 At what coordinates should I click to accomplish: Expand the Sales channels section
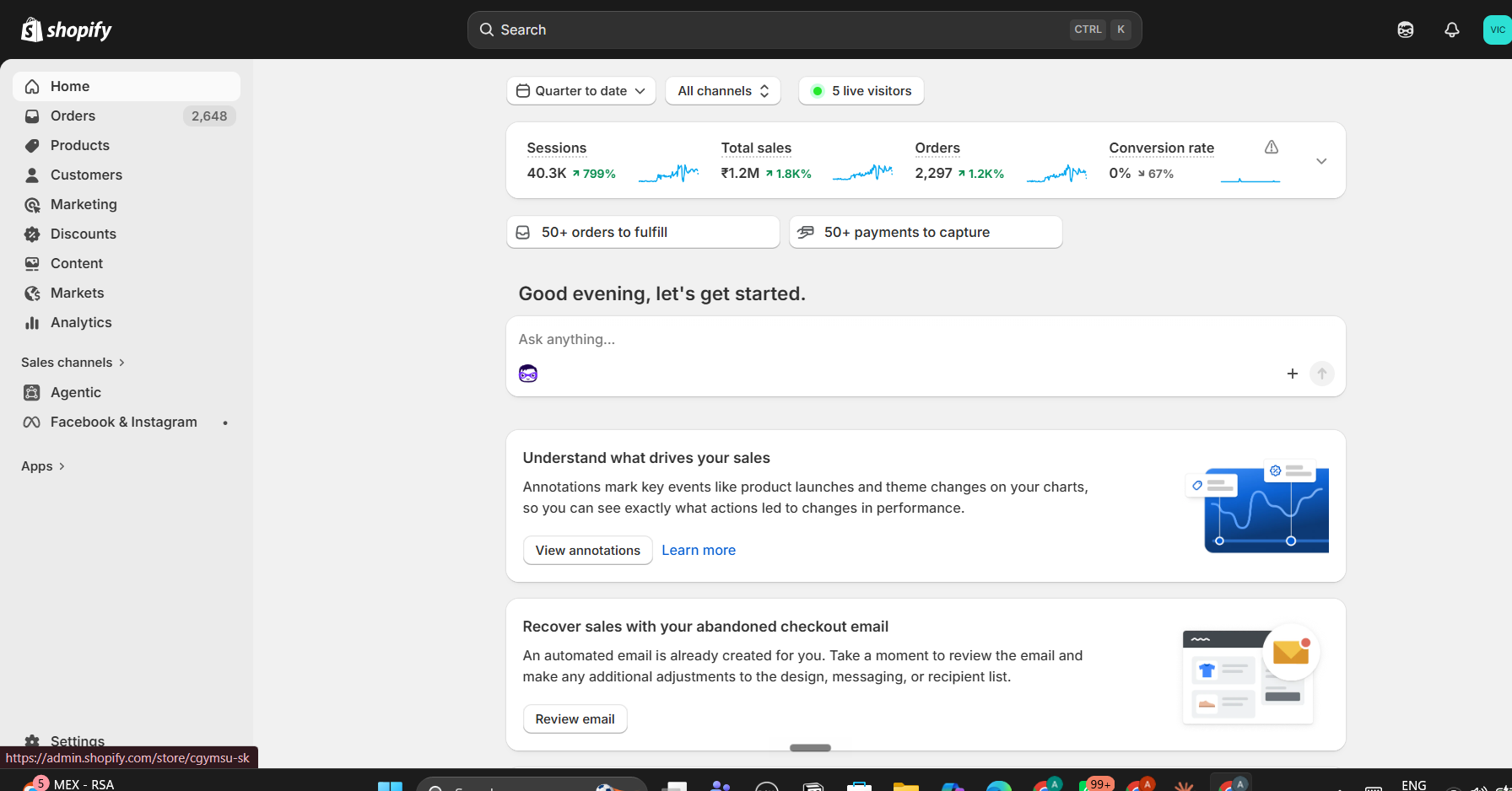(73, 362)
